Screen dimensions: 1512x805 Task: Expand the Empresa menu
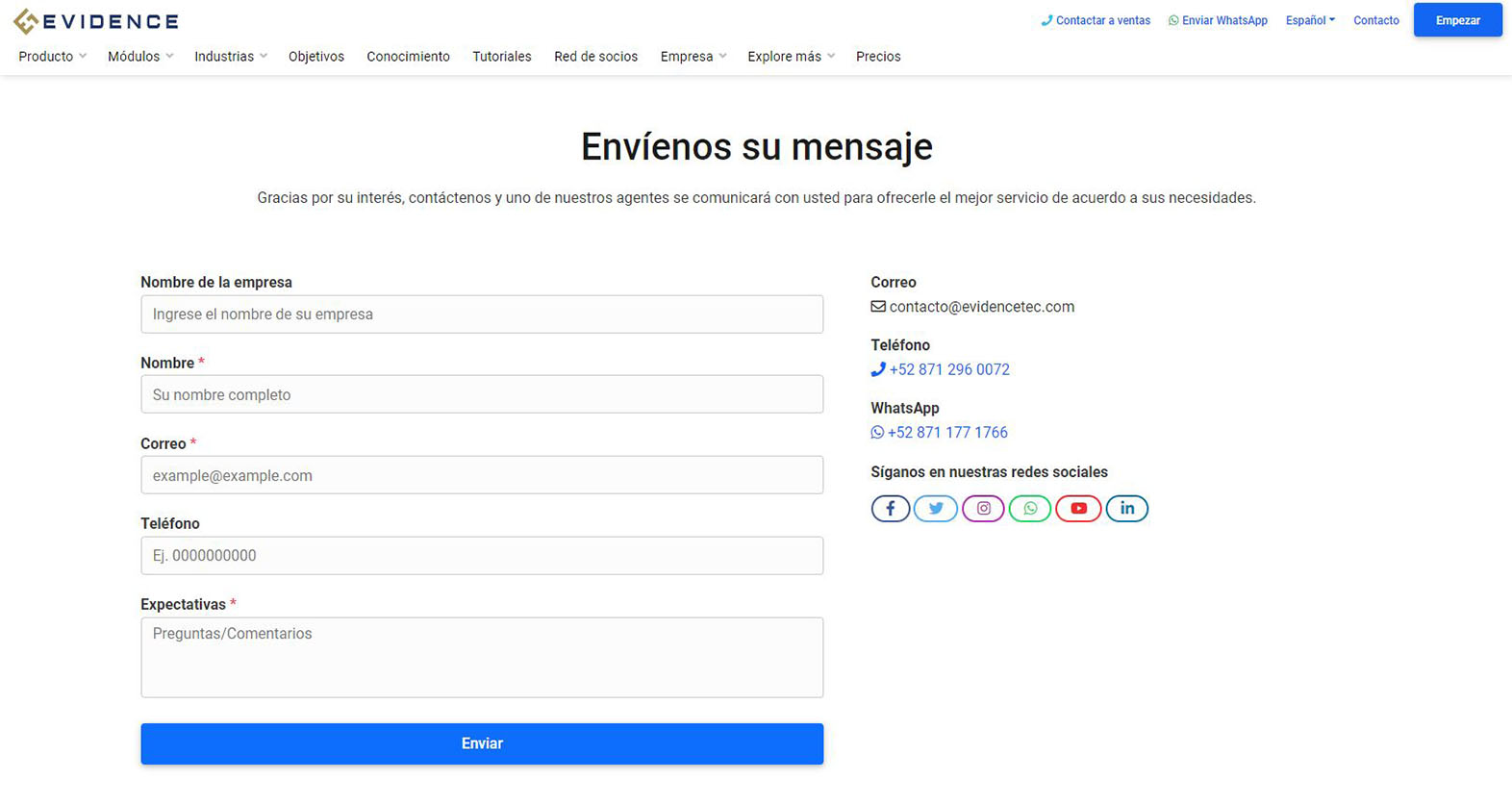click(693, 57)
